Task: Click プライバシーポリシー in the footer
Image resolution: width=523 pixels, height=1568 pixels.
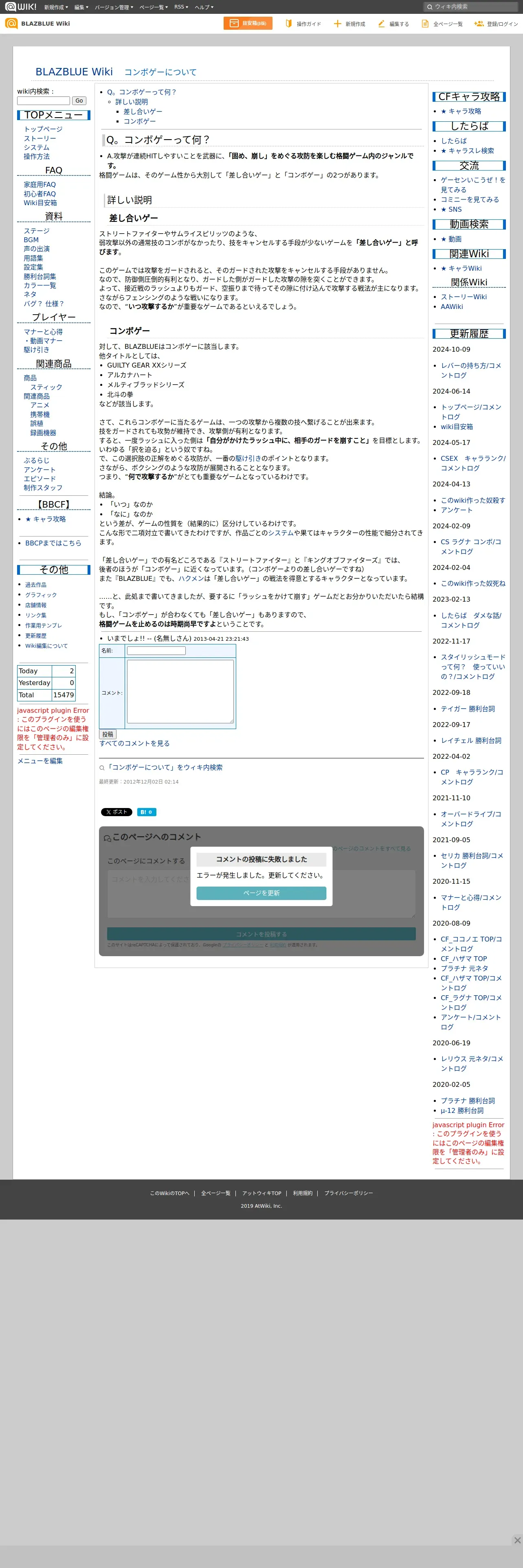Action: pyautogui.click(x=348, y=1193)
